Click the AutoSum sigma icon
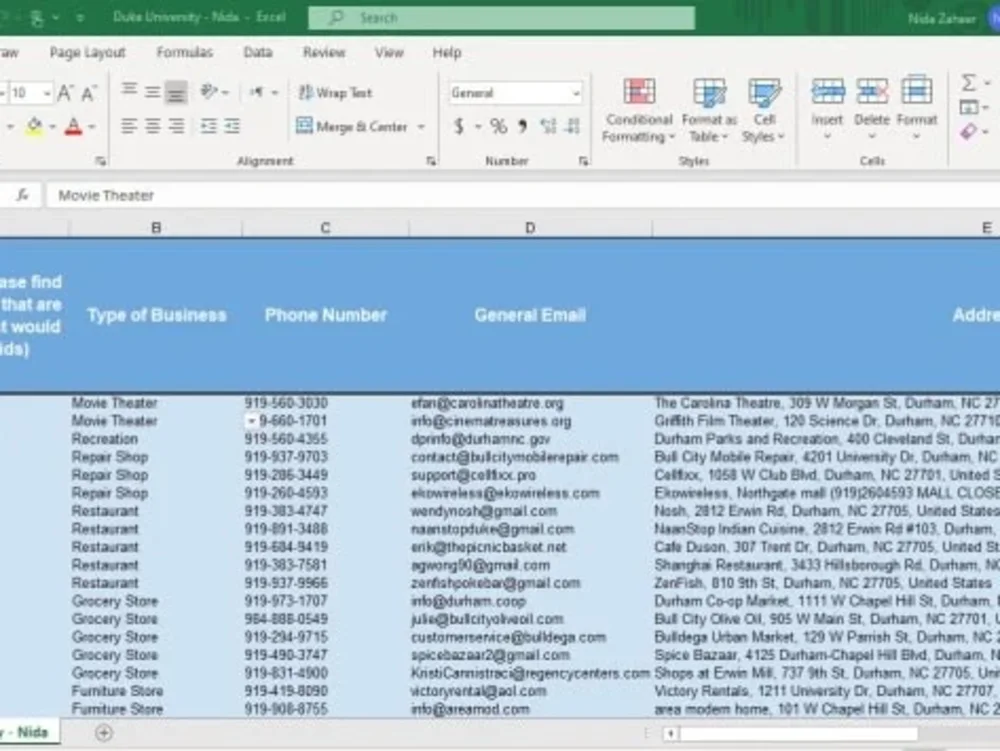1000x751 pixels. point(969,83)
